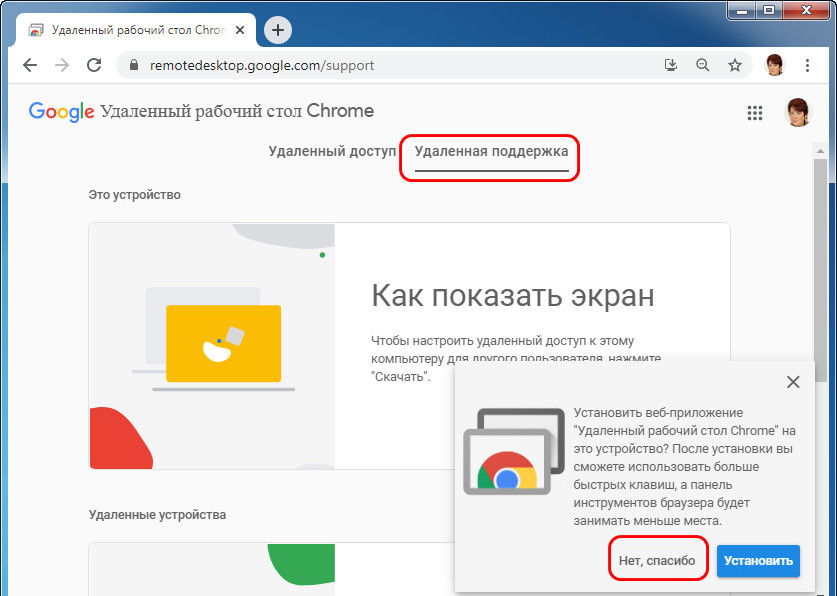The width and height of the screenshot is (837, 596).
Task: Open the Google account avatar on page
Action: [x=798, y=112]
